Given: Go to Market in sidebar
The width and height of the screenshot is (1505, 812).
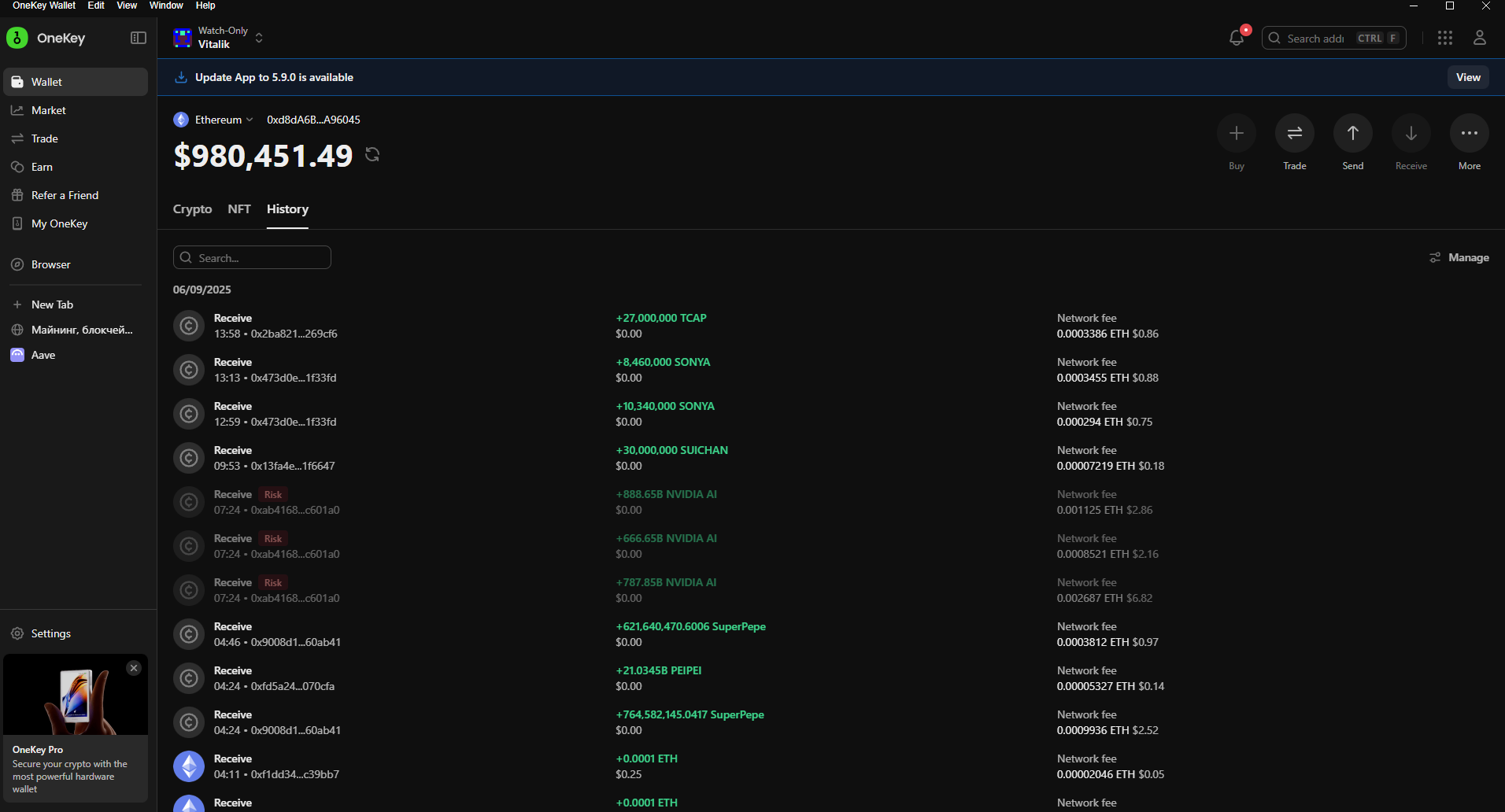Looking at the screenshot, I should coord(75,110).
